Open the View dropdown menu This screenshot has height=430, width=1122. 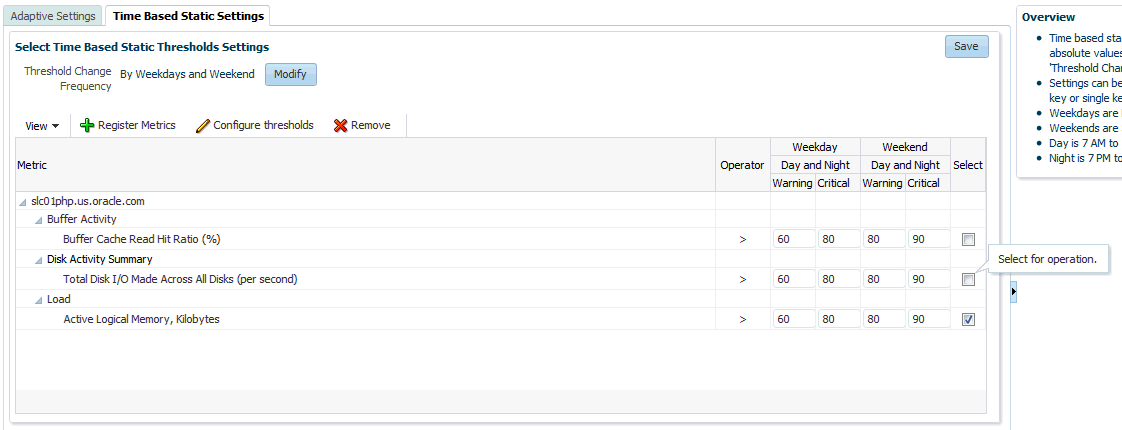click(x=42, y=126)
